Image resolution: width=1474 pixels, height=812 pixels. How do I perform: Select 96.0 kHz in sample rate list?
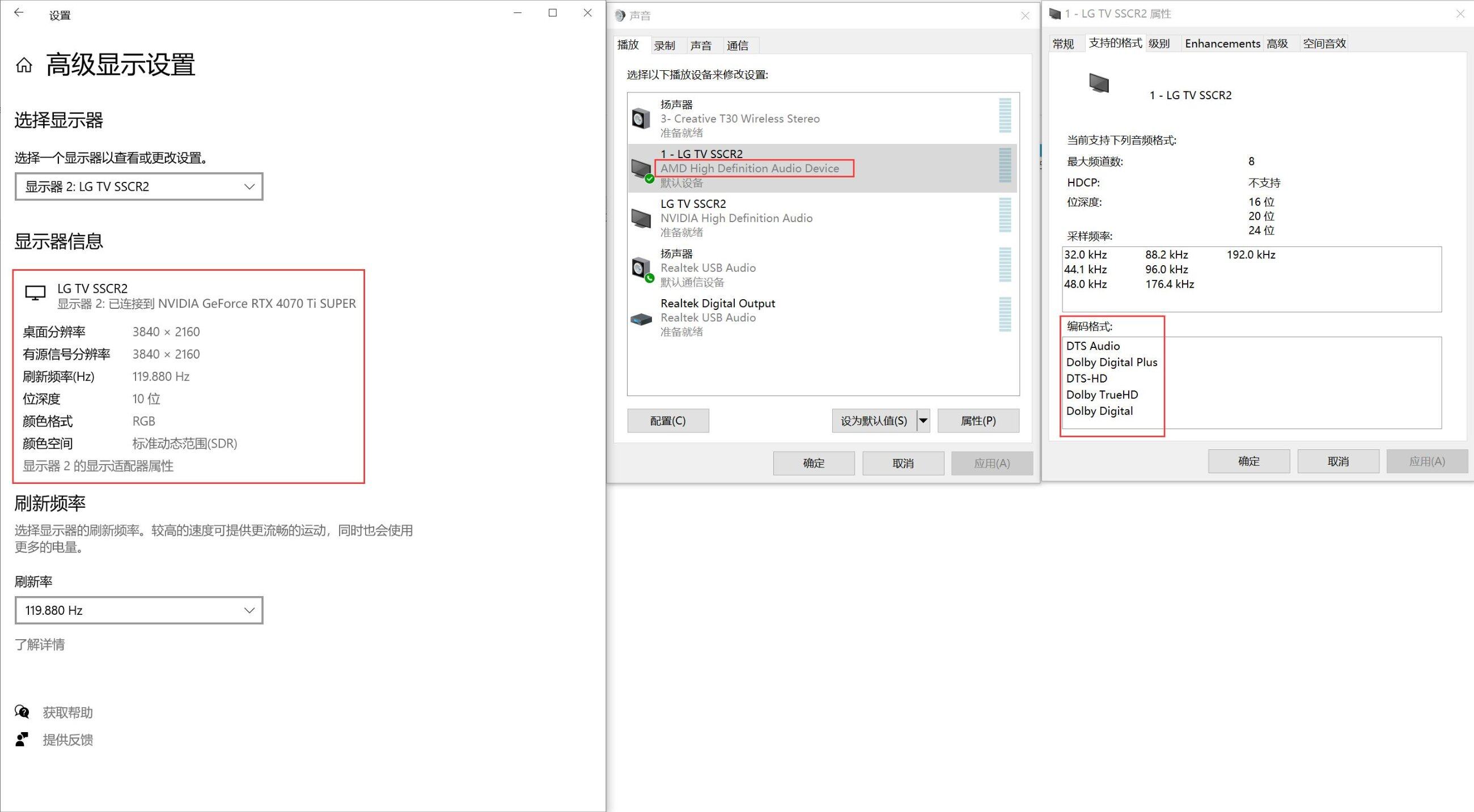[1167, 269]
